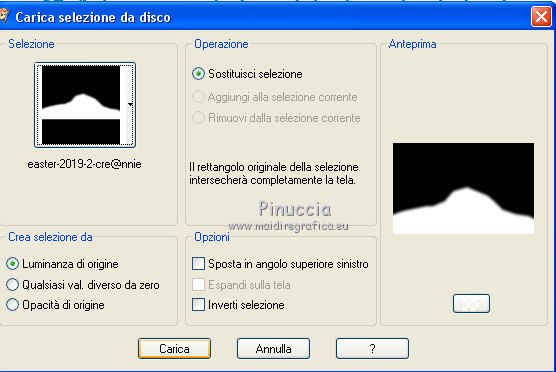The image size is (556, 372).
Task: Open help with the ? button
Action: 372,349
